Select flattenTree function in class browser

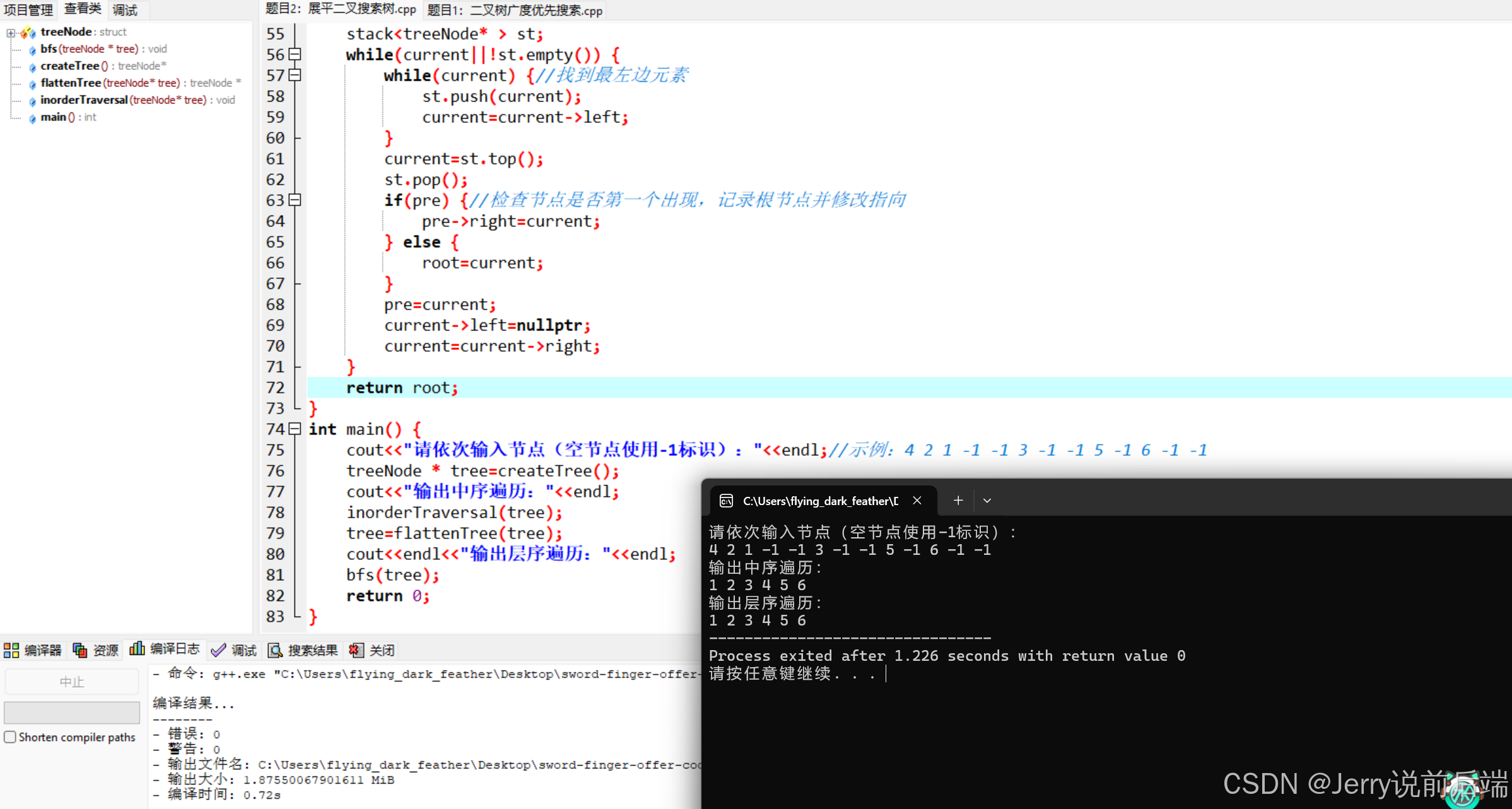click(x=71, y=83)
